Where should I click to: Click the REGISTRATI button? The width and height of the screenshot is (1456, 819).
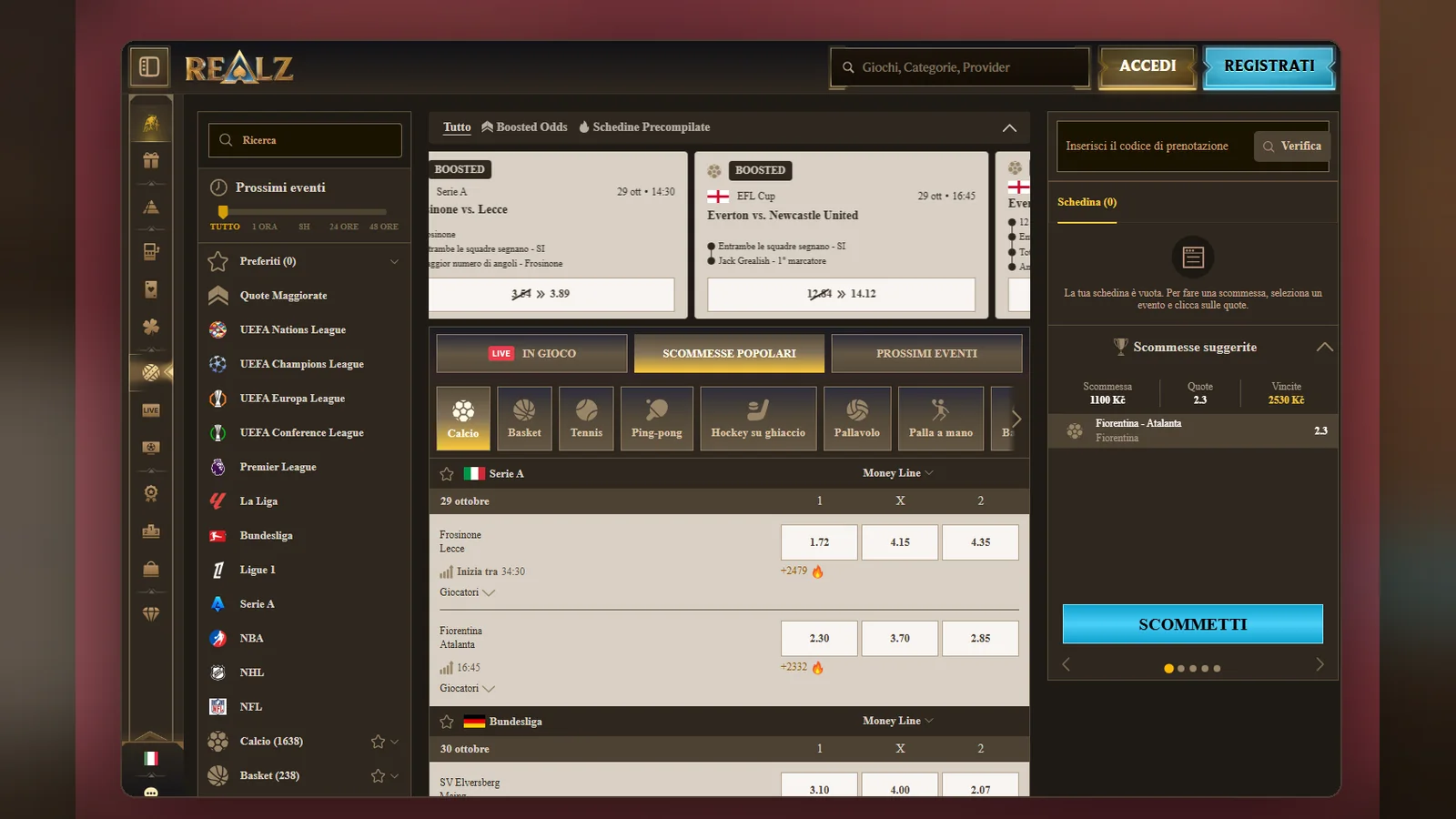coord(1269,66)
